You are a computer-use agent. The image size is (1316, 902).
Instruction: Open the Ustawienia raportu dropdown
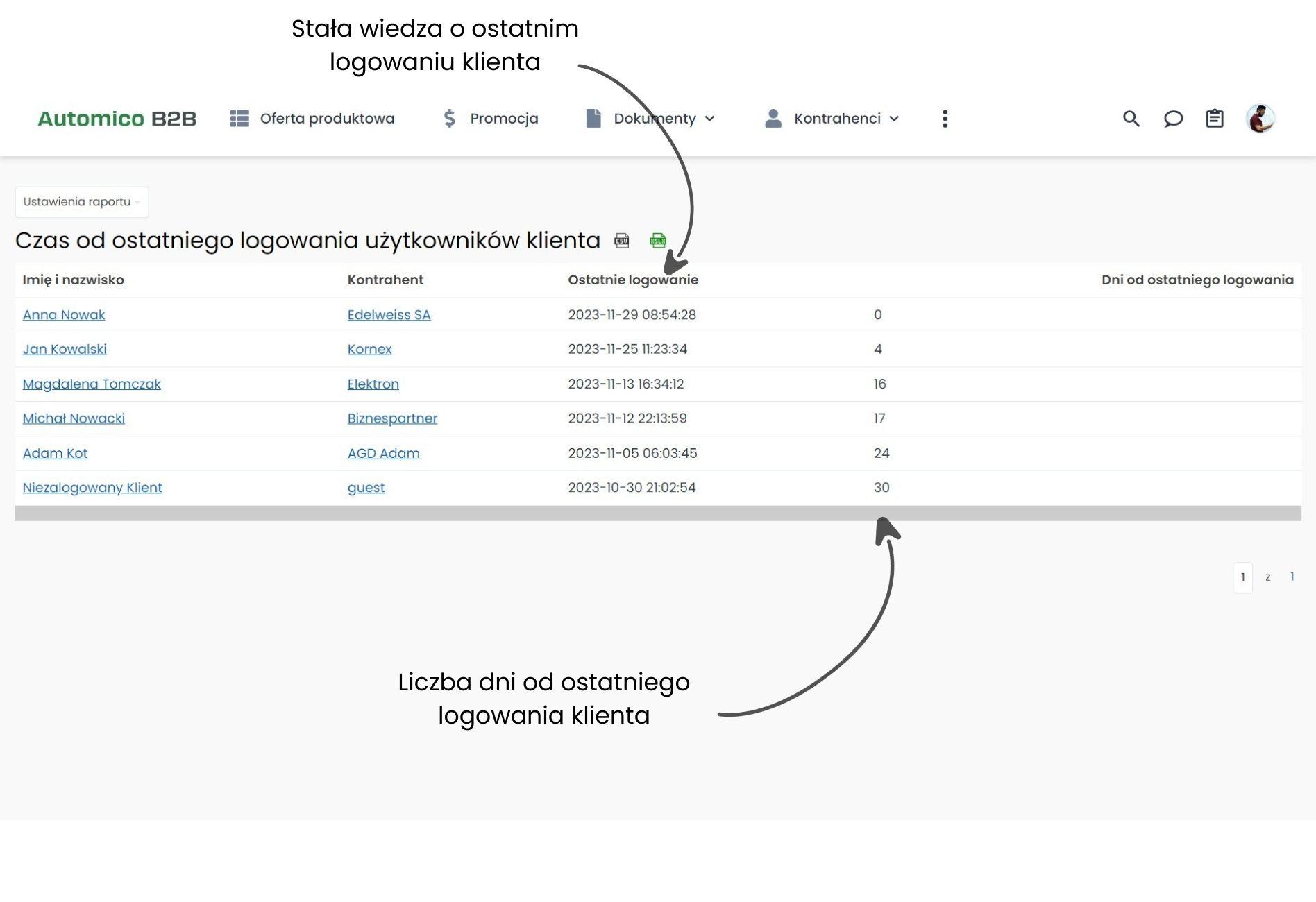click(x=81, y=202)
